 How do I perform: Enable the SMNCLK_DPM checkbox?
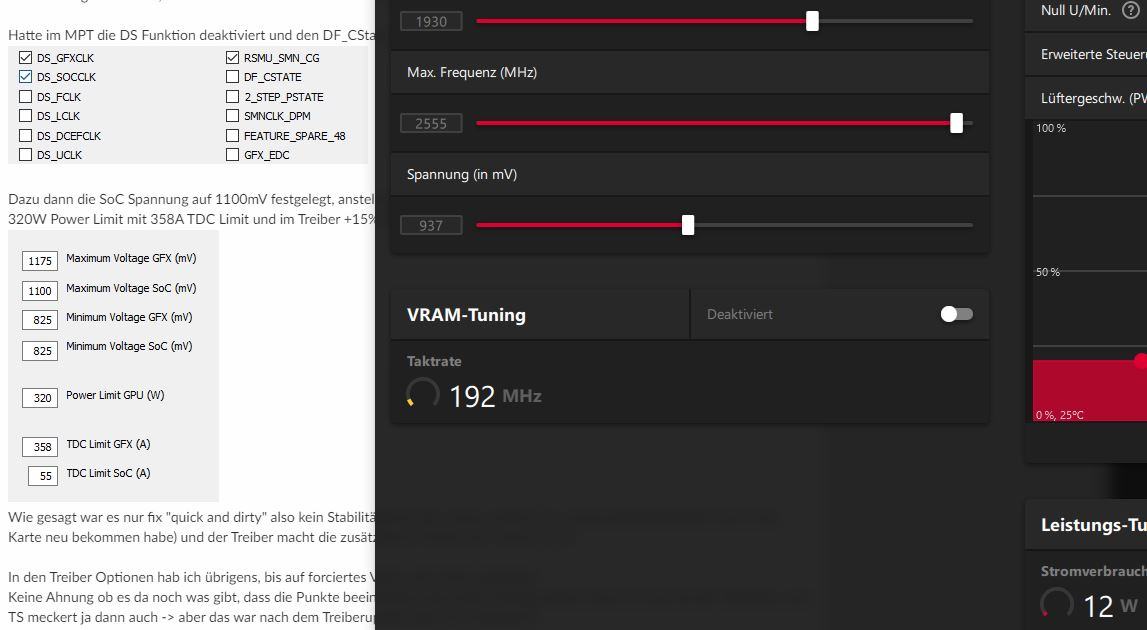(x=233, y=116)
